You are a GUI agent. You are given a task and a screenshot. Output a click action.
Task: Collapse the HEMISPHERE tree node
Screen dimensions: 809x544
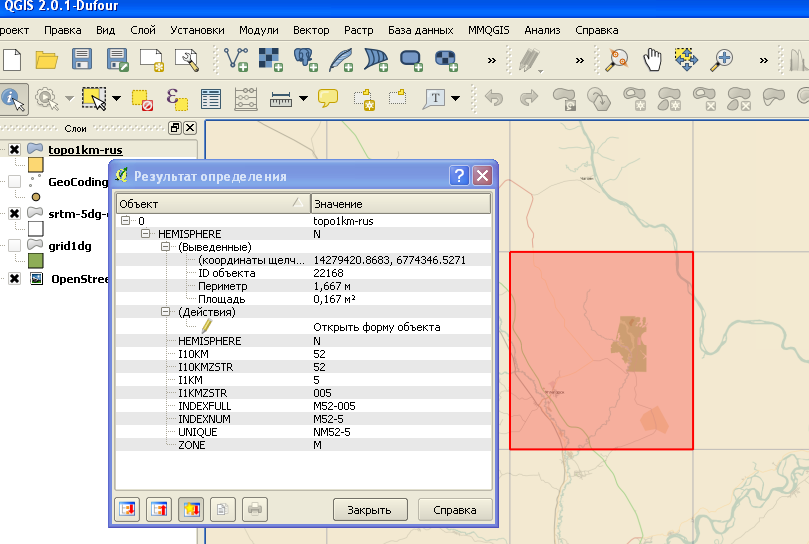pyautogui.click(x=146, y=234)
